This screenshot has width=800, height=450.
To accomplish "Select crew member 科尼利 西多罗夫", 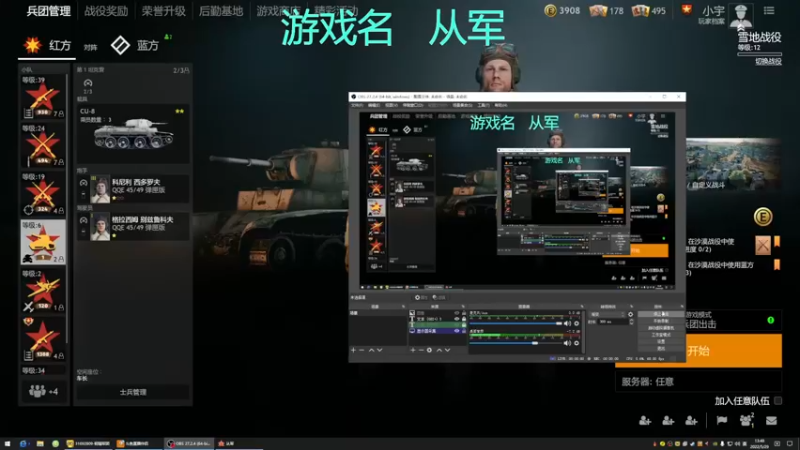I will 133,189.
